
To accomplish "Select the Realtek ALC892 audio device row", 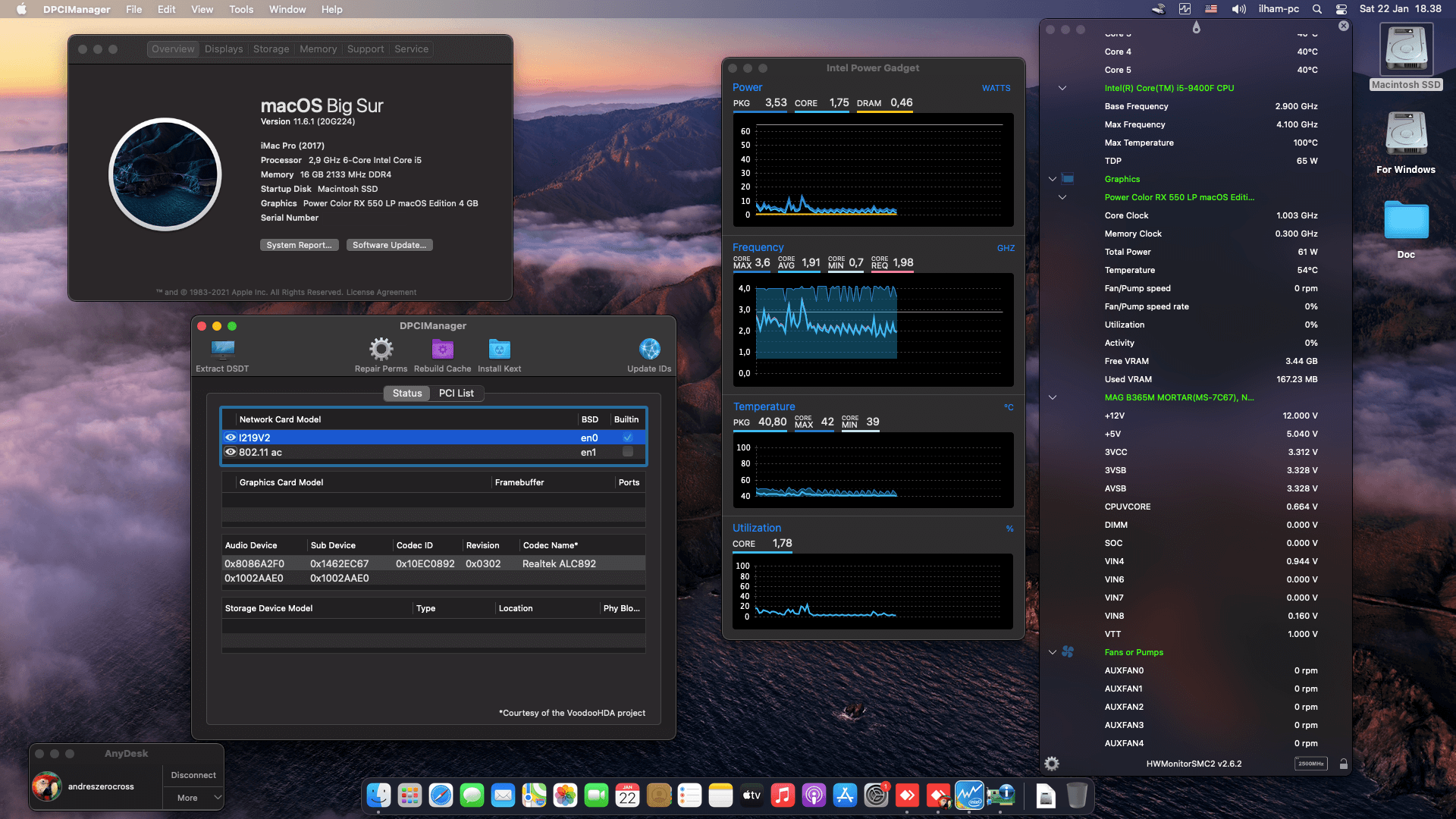I will click(433, 563).
